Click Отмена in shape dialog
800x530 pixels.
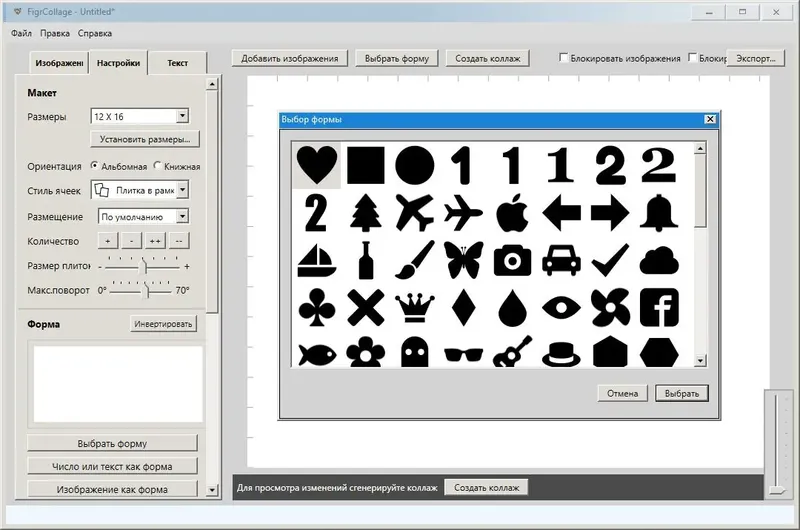click(x=622, y=393)
